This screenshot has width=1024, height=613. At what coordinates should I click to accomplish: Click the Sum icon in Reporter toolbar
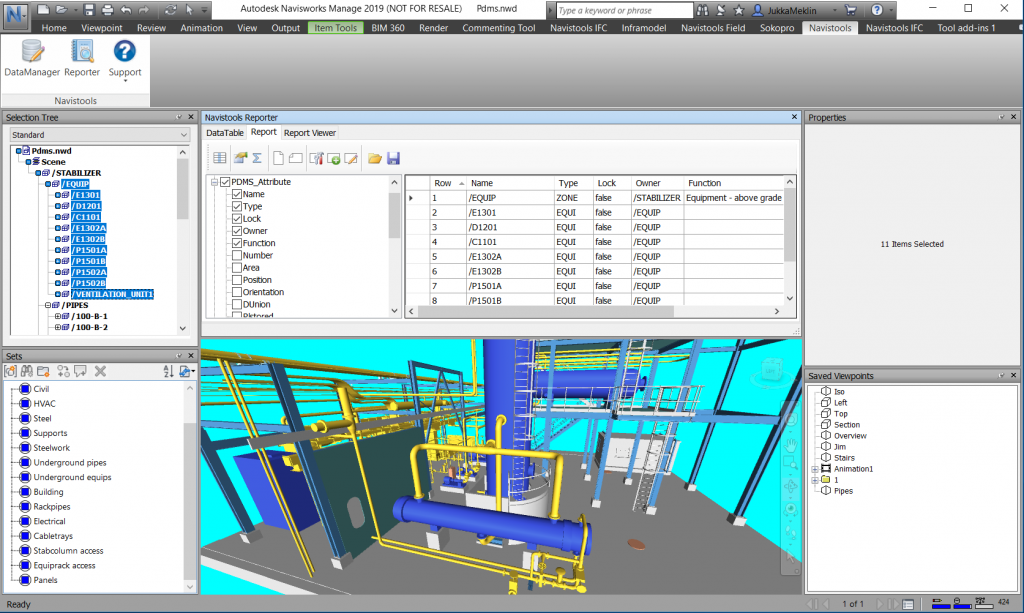(x=257, y=157)
